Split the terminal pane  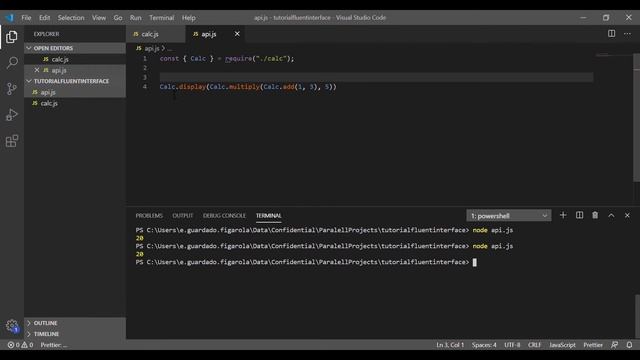579,215
